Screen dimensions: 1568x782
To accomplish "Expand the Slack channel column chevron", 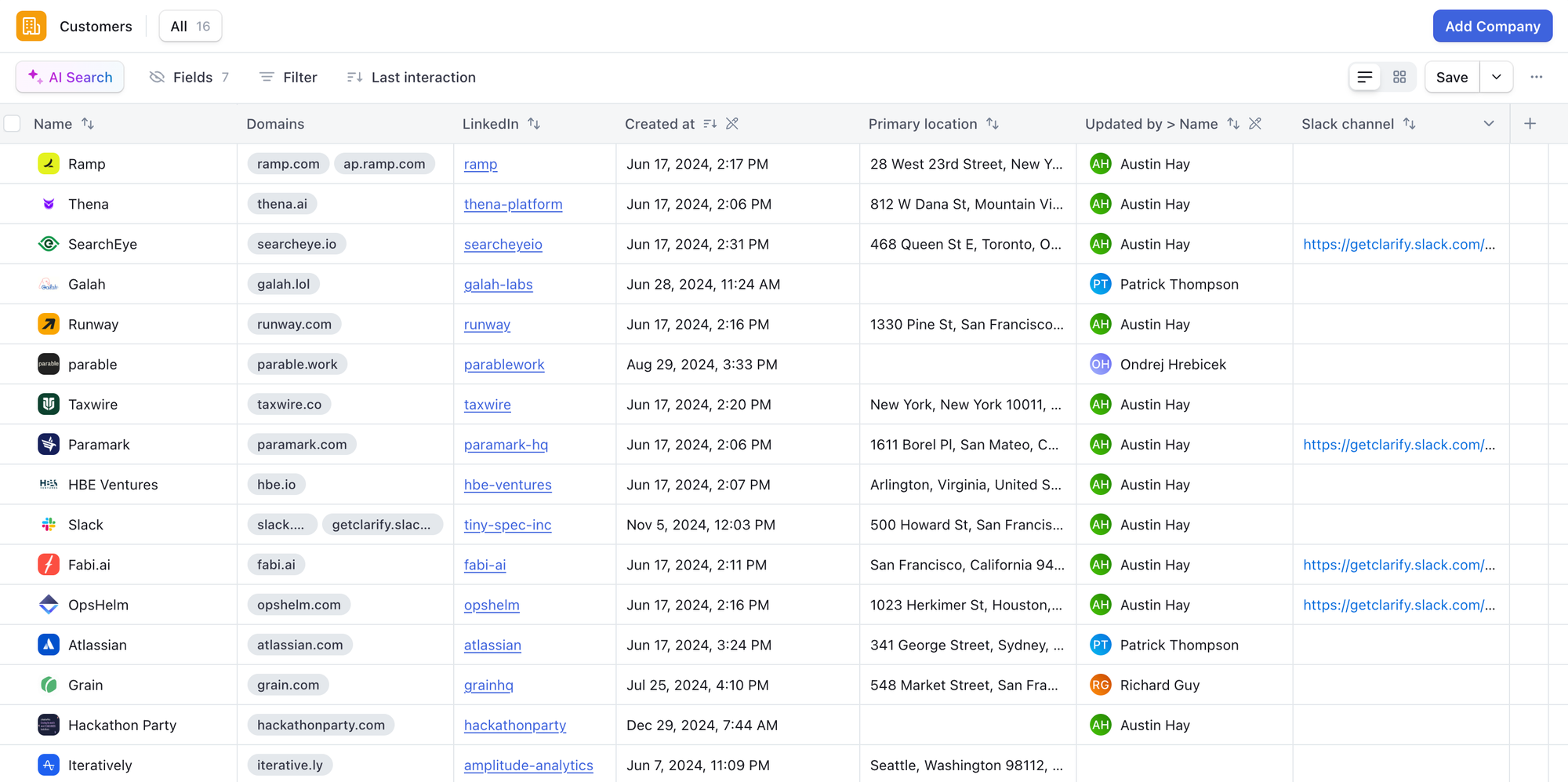I will [1489, 124].
